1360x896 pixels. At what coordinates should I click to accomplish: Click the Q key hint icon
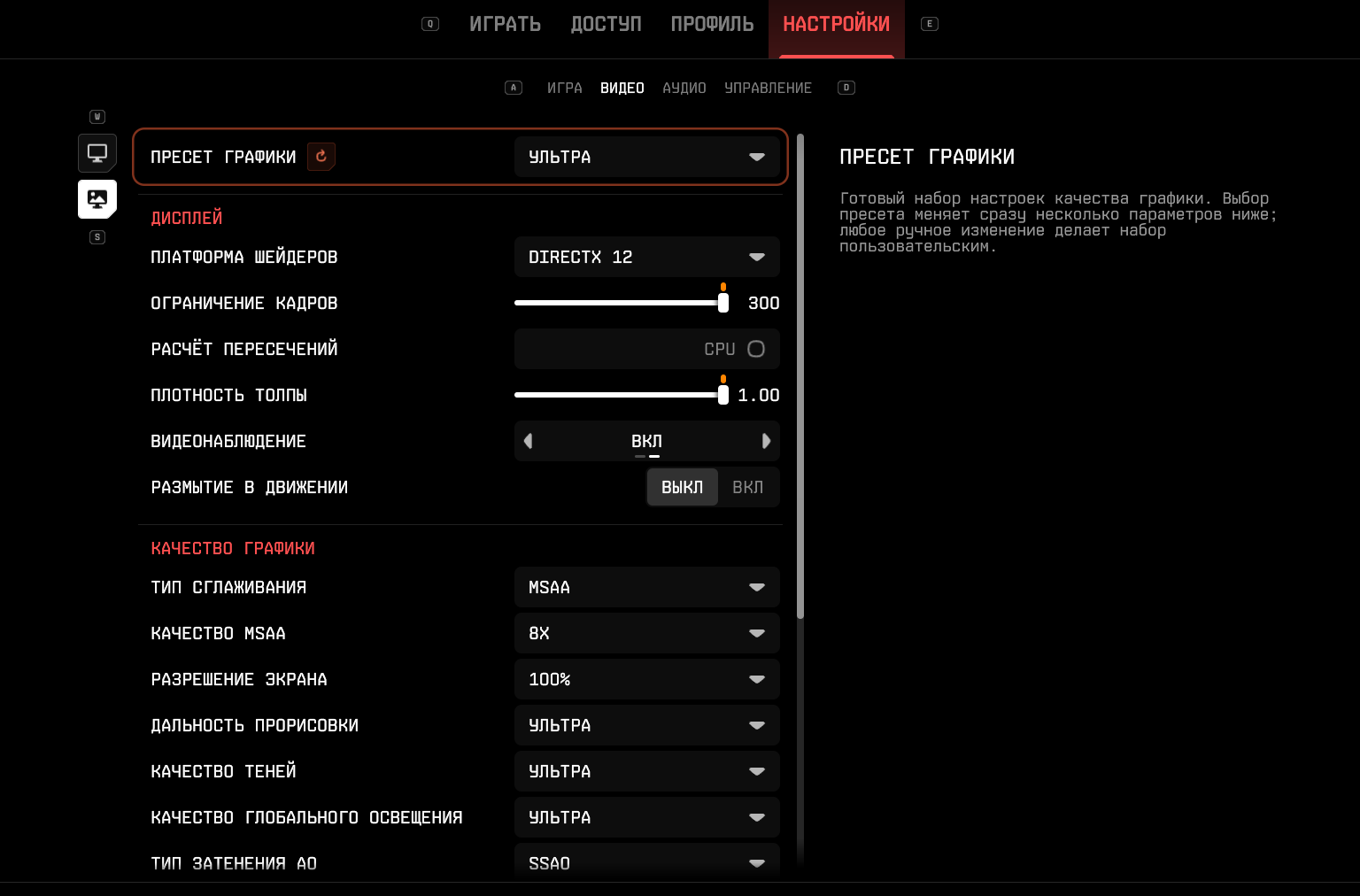(x=430, y=24)
